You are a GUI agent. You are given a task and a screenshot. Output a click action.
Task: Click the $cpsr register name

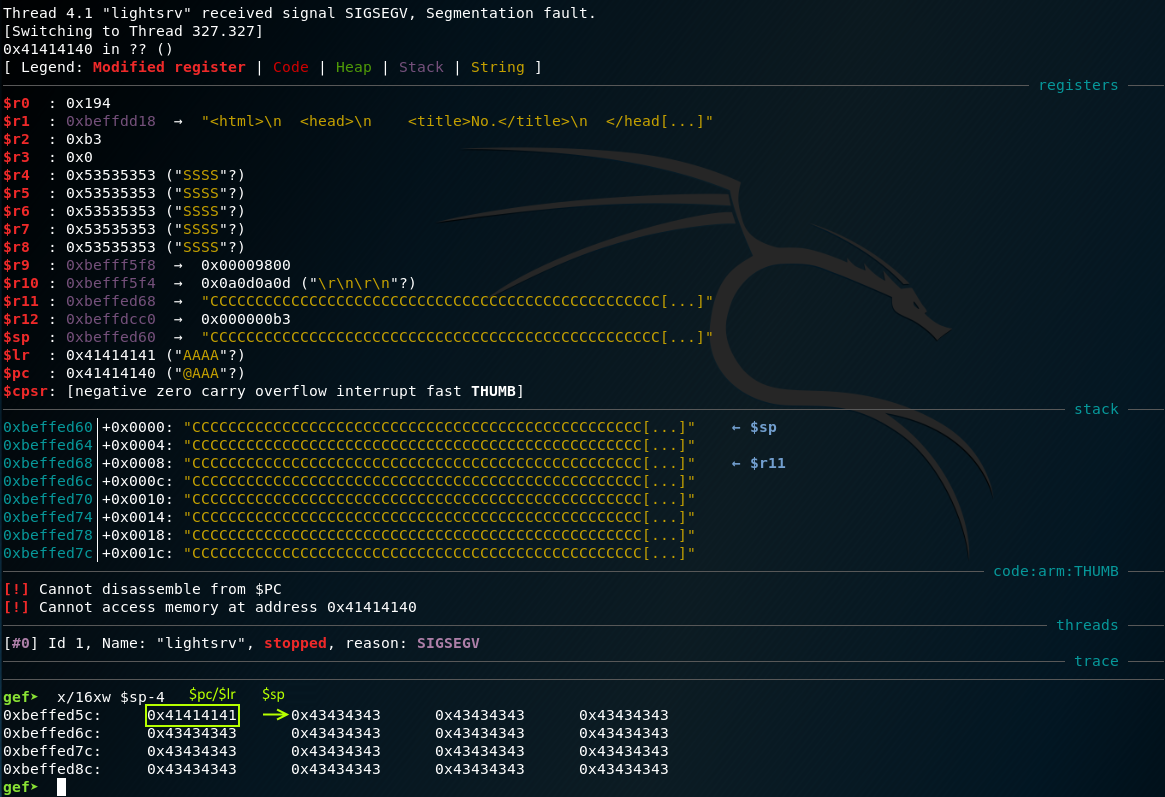click(25, 391)
